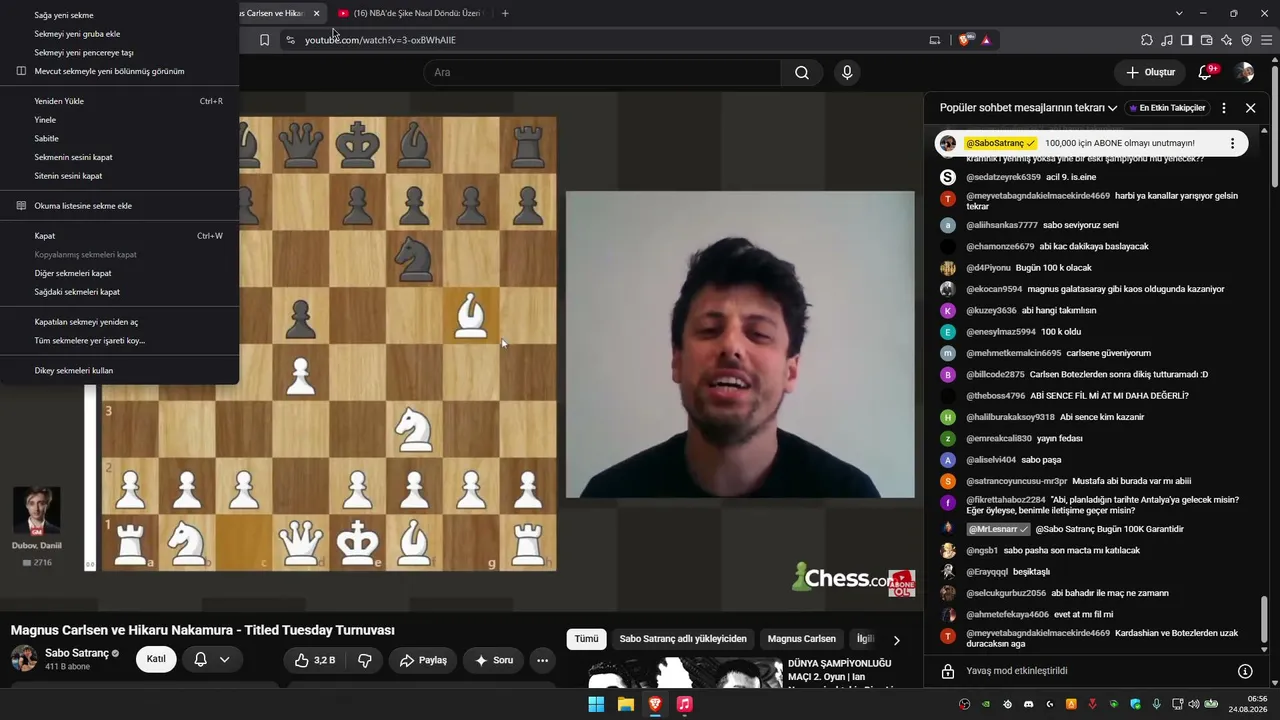Image resolution: width=1280 pixels, height=720 pixels.
Task: Select 'Sekmeyi yeni gruba ekle' menu item
Action: click(x=120, y=34)
